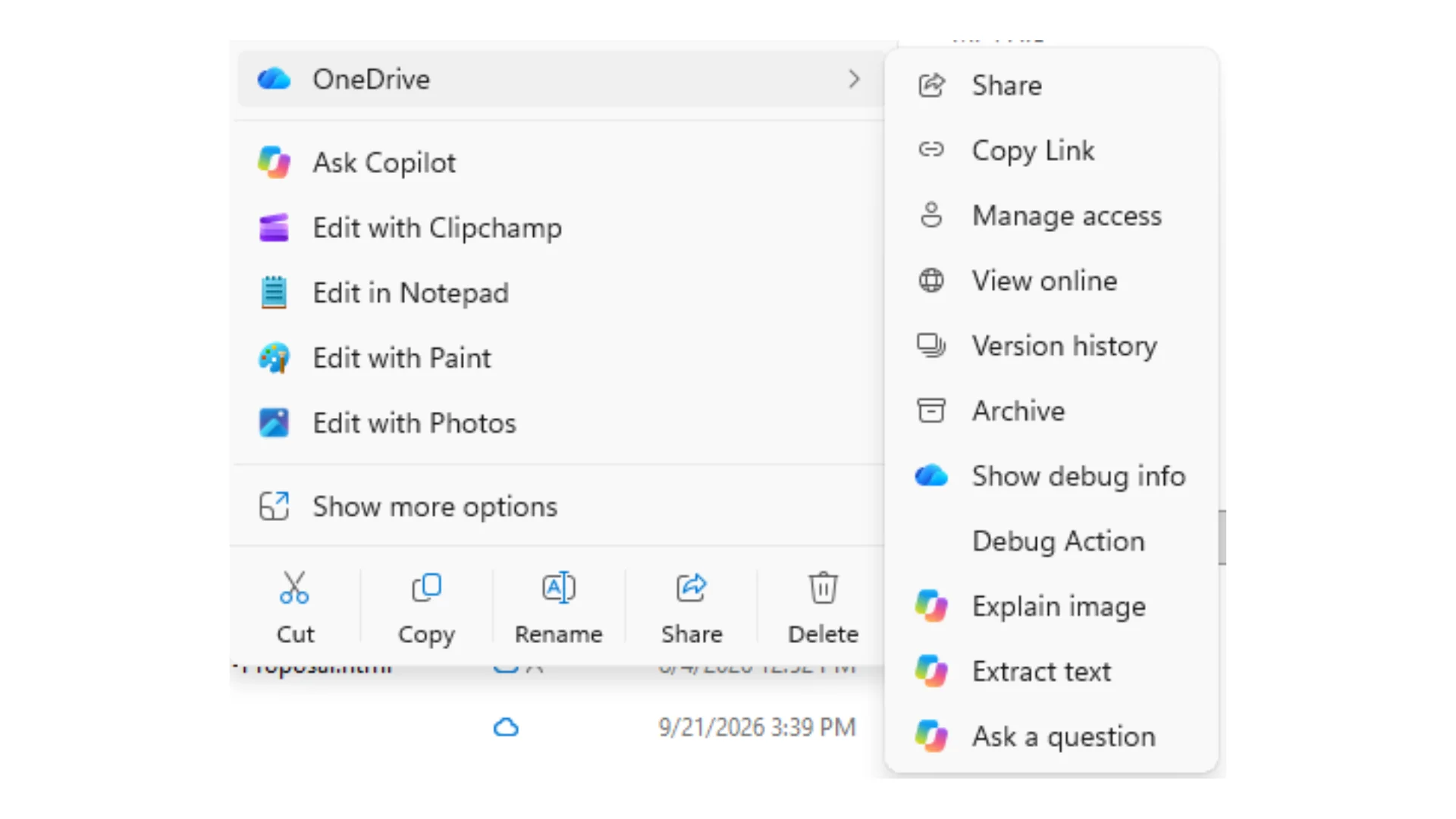Click the Paint palette icon
This screenshot has height=819, width=1456.
tap(274, 358)
